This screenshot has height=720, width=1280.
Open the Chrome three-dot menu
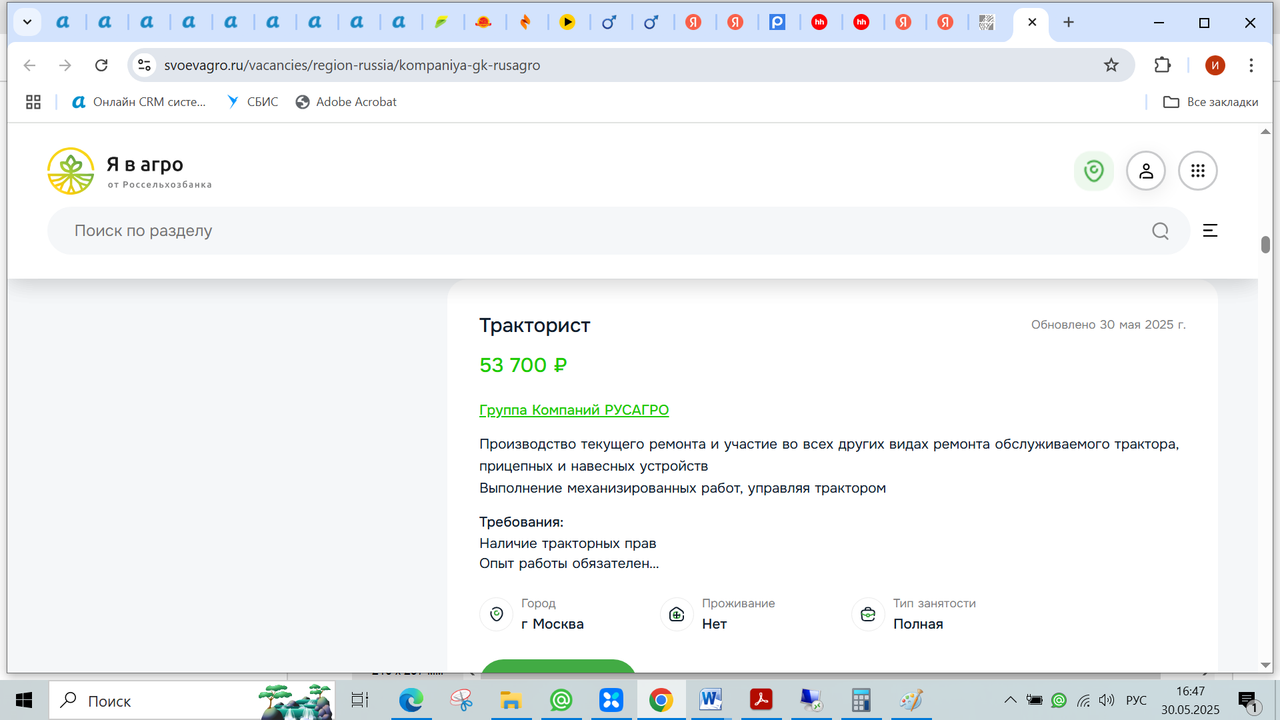[x=1252, y=65]
